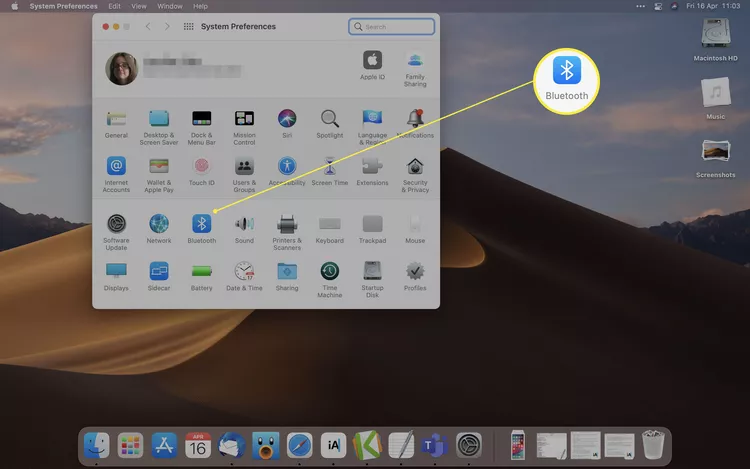
Task: Open Security & Privacy preferences
Action: 415,175
